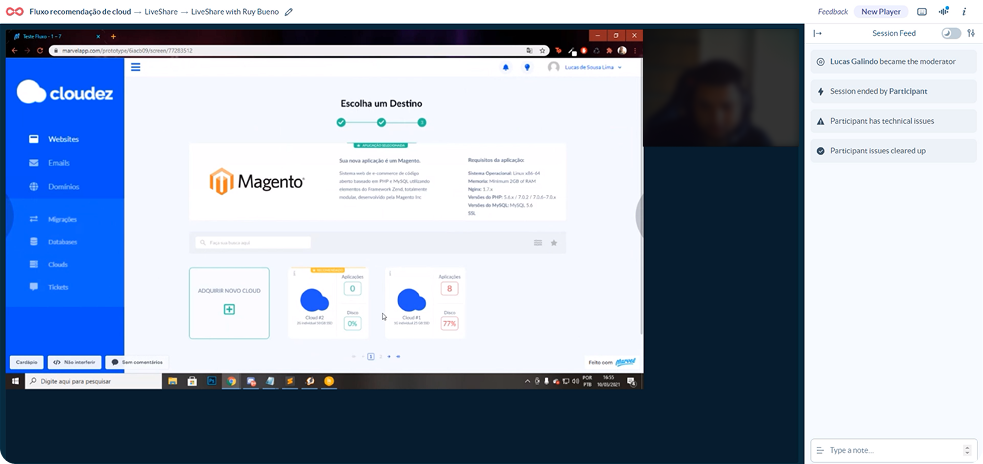Click the Windows taskbar search box
The image size is (983, 464).
93,381
